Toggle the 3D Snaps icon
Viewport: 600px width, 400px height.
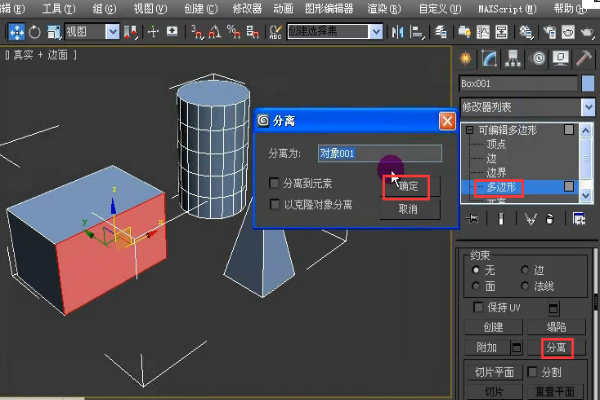pos(197,32)
